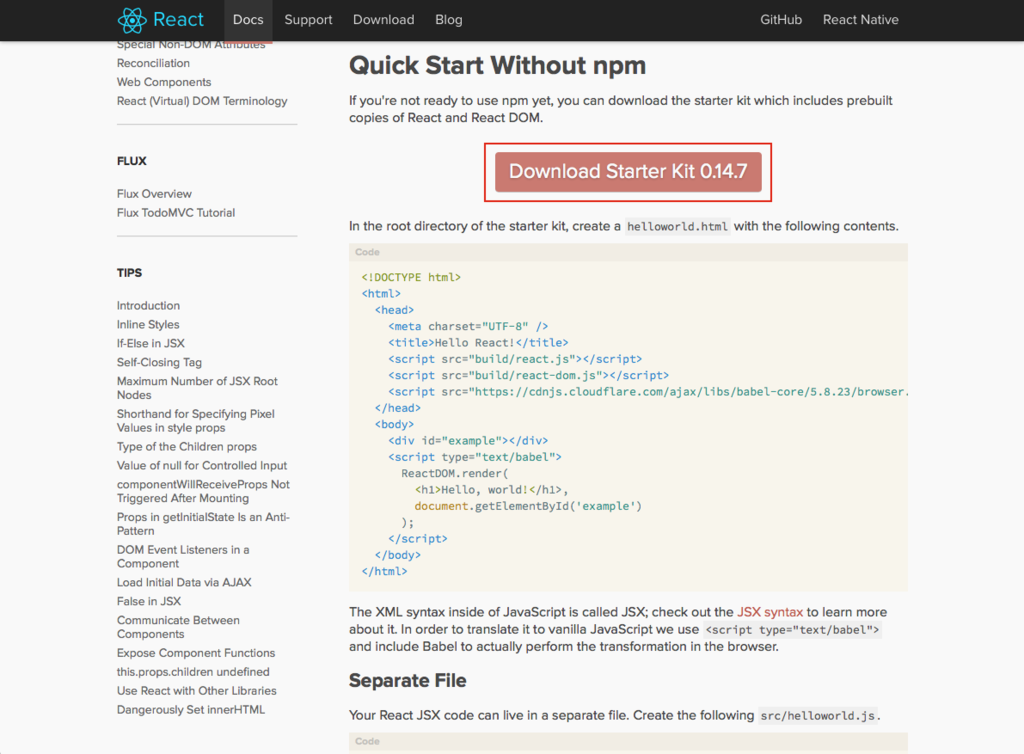Open this.props.children undefined tip

pyautogui.click(x=193, y=672)
